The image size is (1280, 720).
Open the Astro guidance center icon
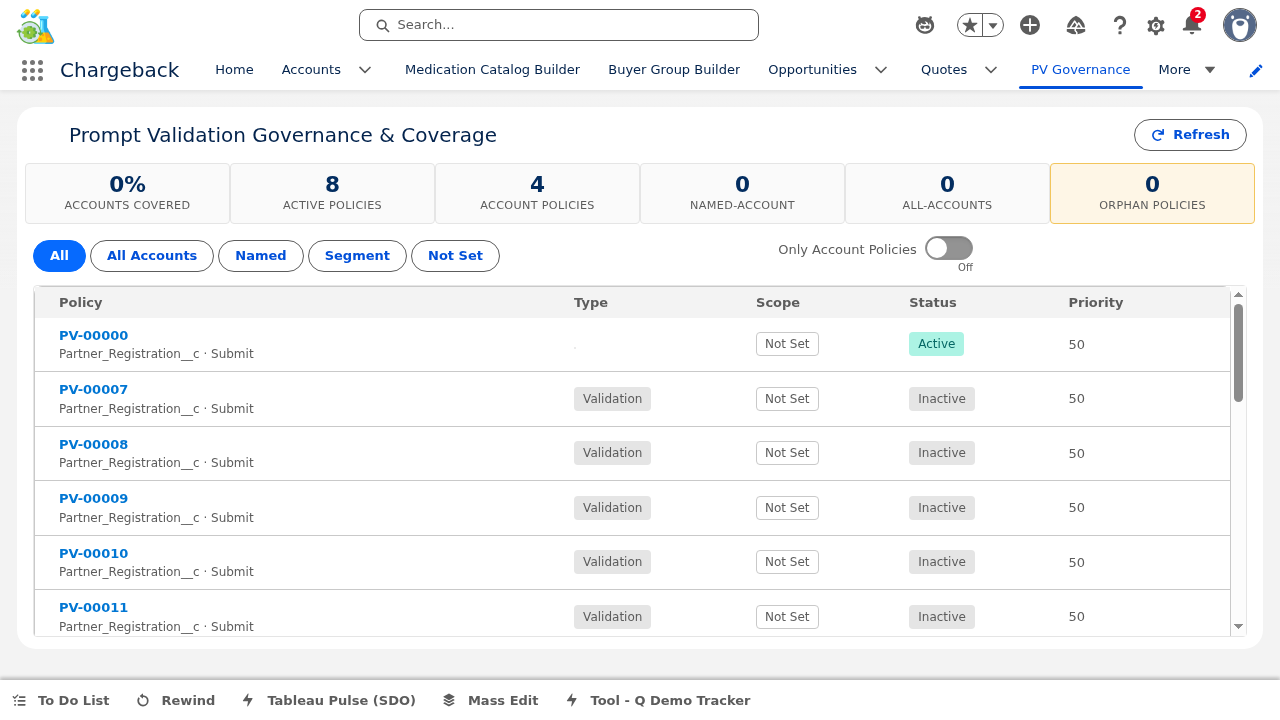point(925,25)
